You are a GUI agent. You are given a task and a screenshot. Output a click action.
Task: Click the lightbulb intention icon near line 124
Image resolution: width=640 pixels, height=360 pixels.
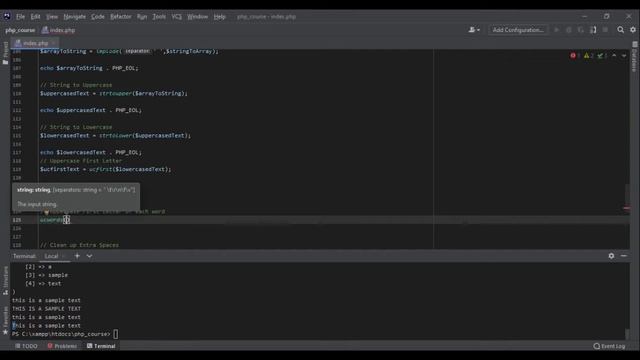pos(46,212)
